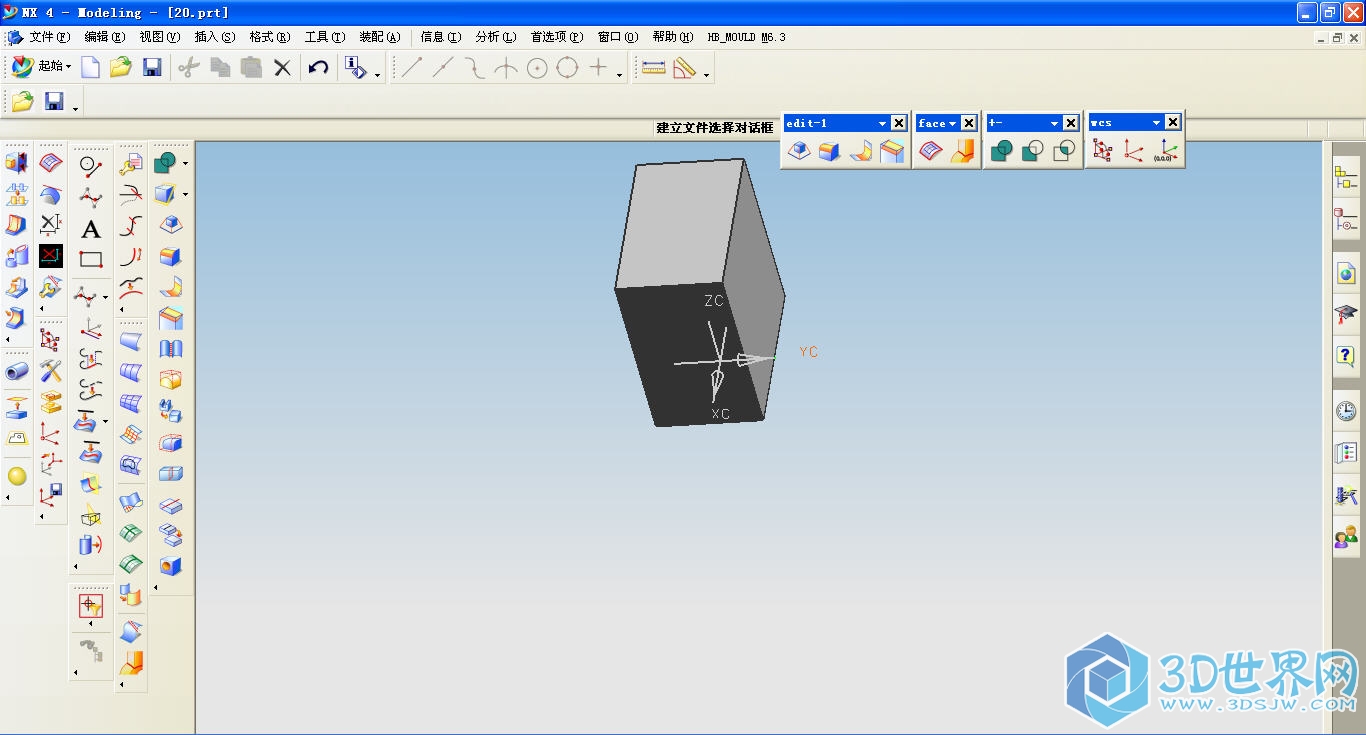The width and height of the screenshot is (1366, 735).
Task: Click the Unite boolean icon in +- toolbar
Action: point(1001,151)
